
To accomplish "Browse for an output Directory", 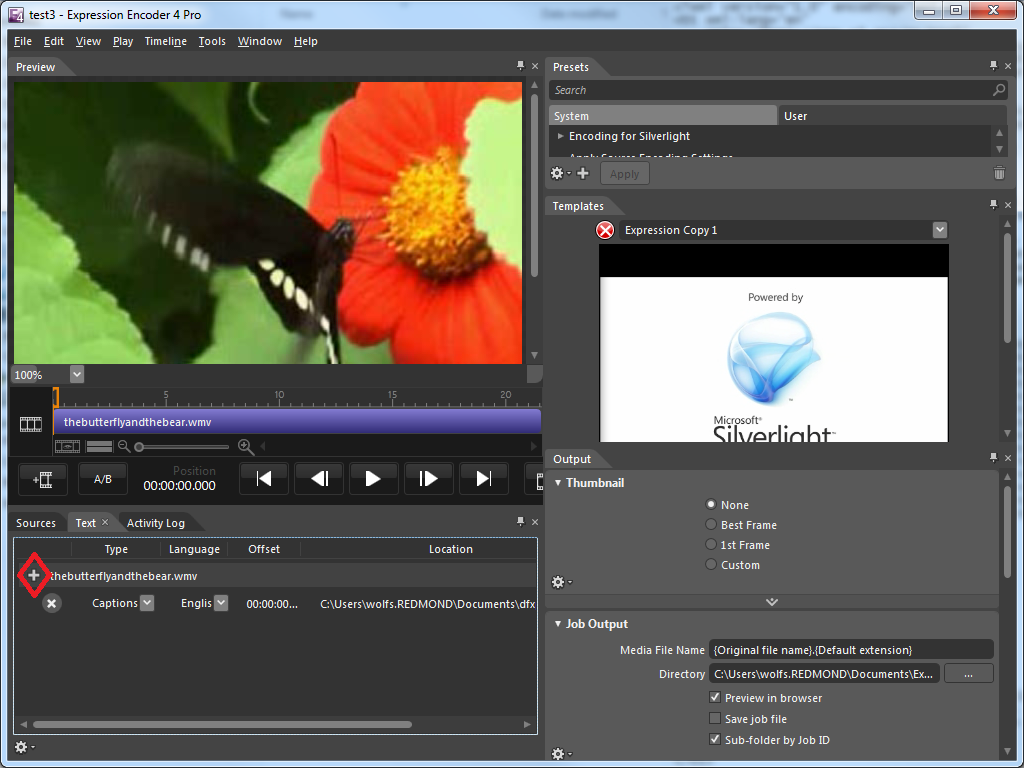I will coord(967,673).
